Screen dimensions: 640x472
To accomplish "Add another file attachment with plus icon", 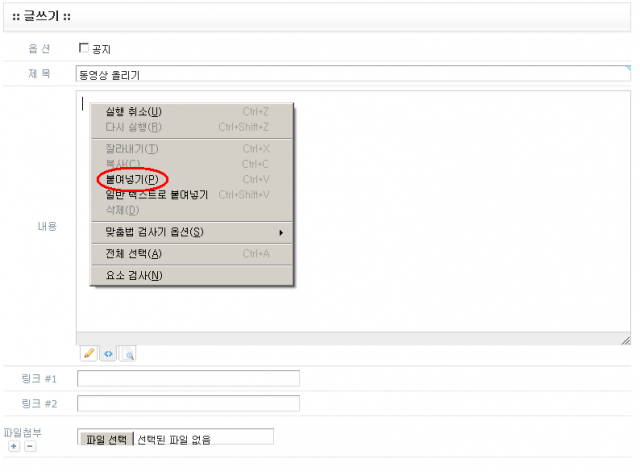I will tap(14, 446).
